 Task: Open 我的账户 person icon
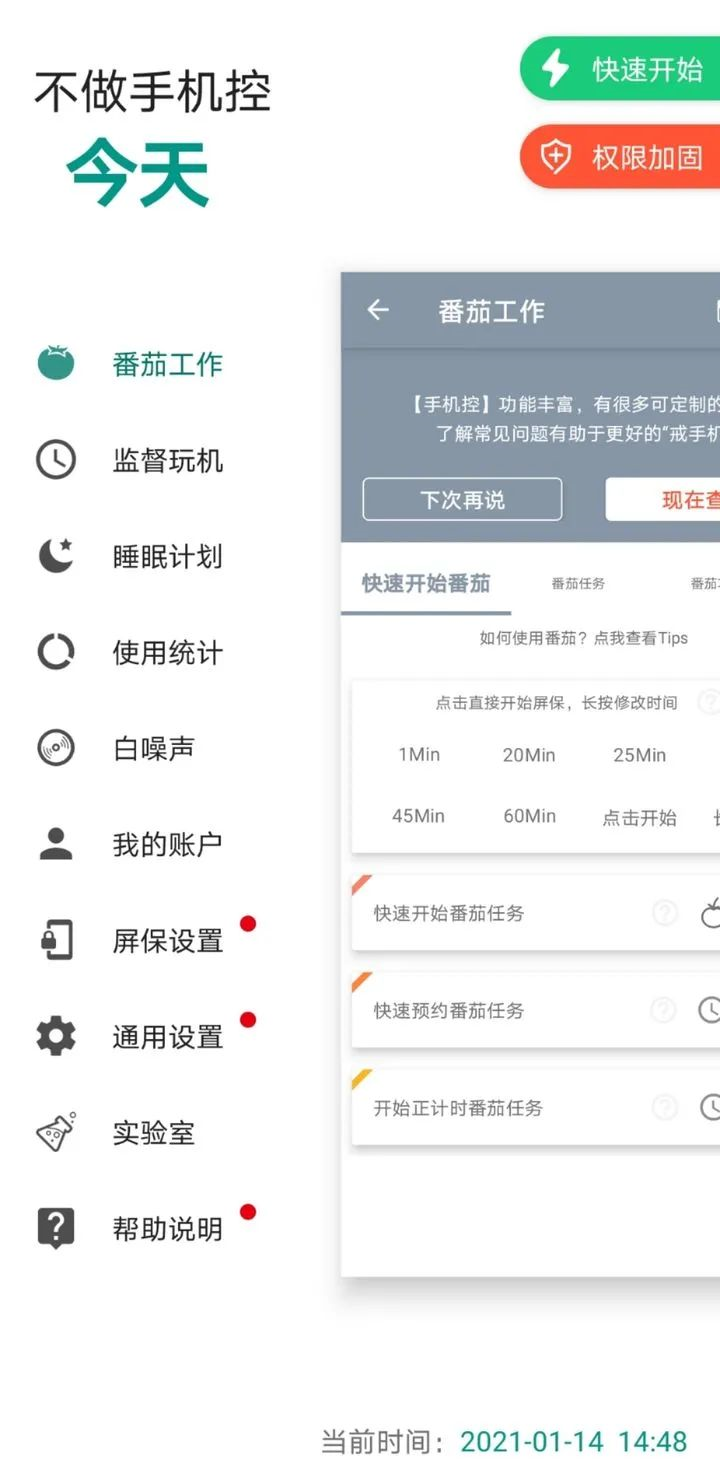coord(56,844)
